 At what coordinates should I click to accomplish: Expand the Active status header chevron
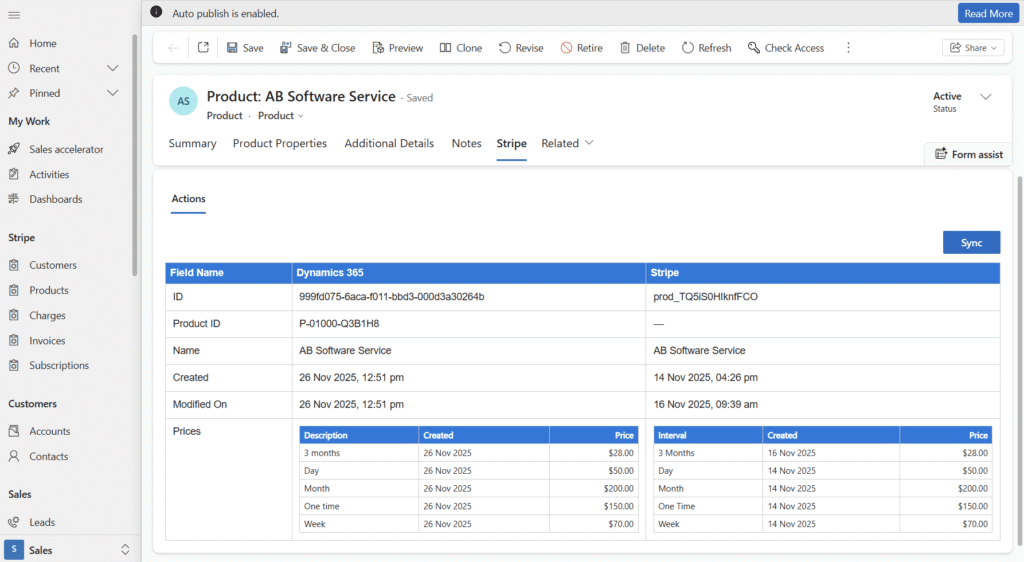[x=986, y=97]
